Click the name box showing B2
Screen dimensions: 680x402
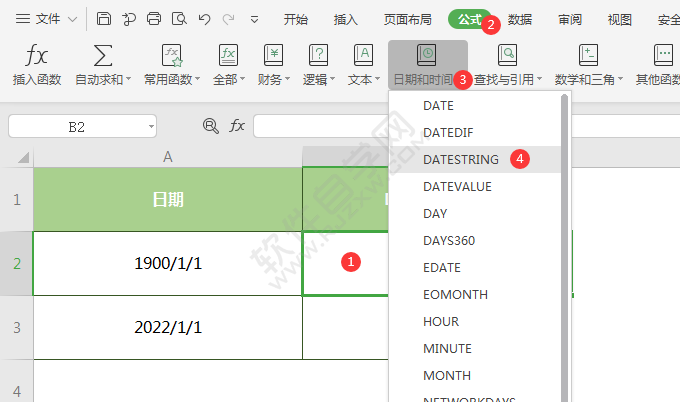pyautogui.click(x=82, y=126)
